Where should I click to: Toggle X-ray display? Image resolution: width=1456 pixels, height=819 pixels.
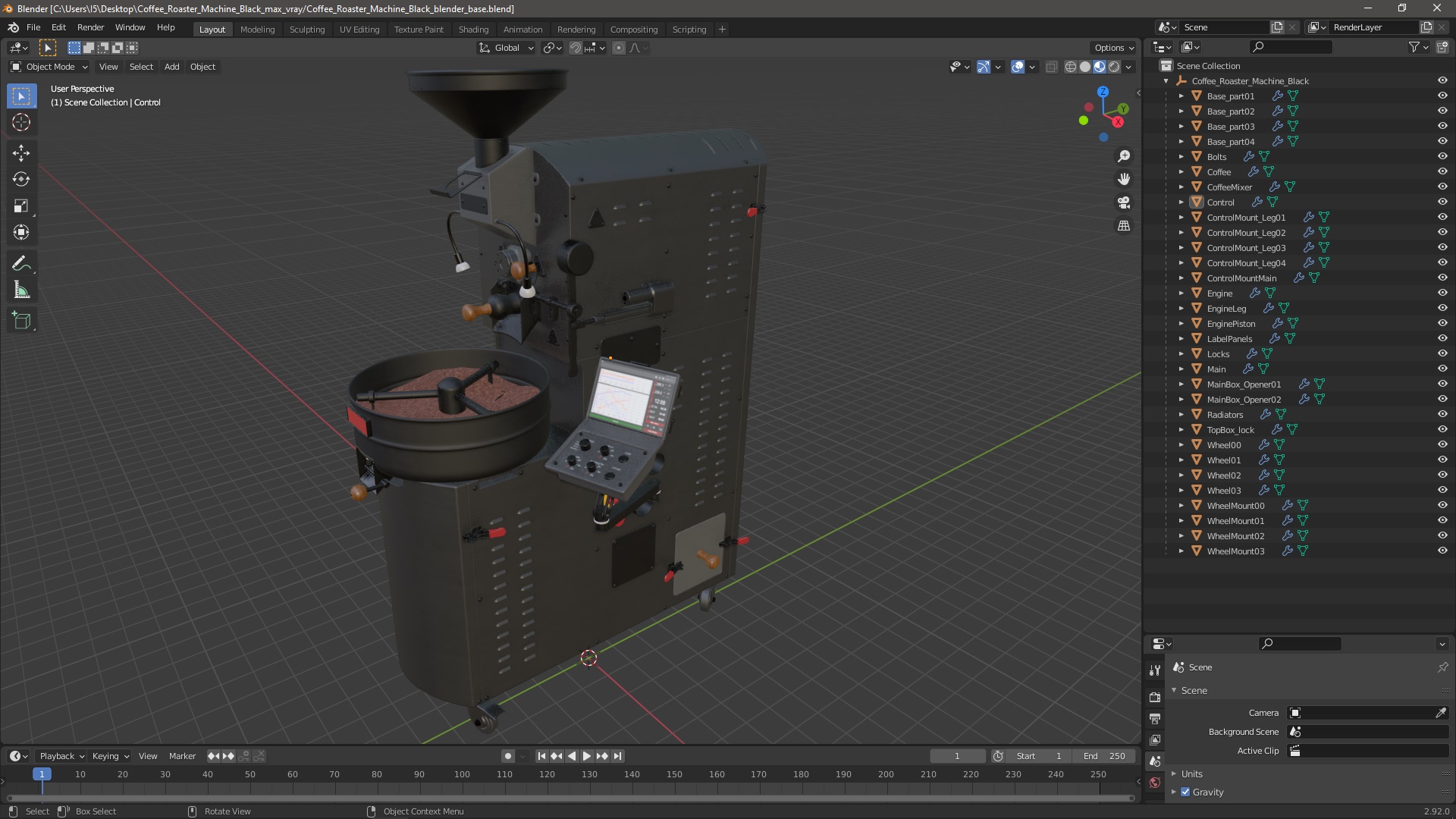click(1051, 67)
